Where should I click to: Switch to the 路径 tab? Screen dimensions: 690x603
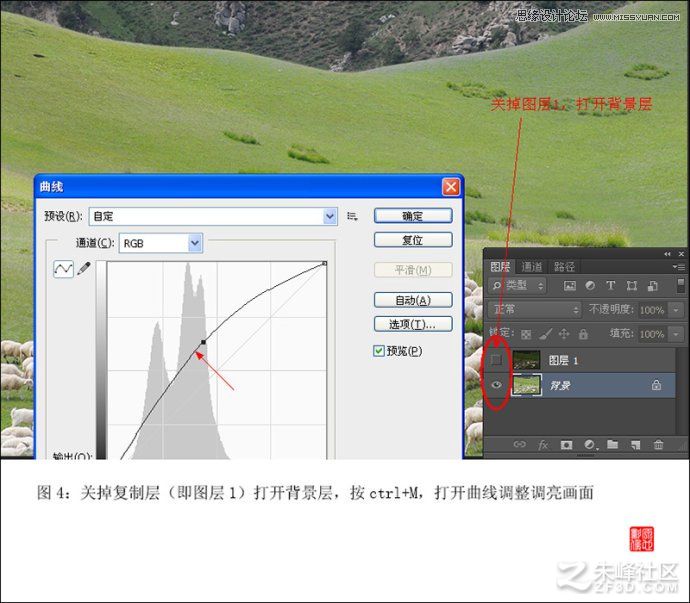pos(564,267)
